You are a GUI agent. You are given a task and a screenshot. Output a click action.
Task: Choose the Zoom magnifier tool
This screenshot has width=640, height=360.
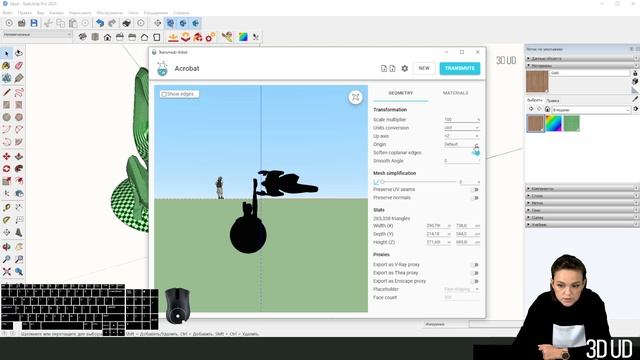(7, 259)
